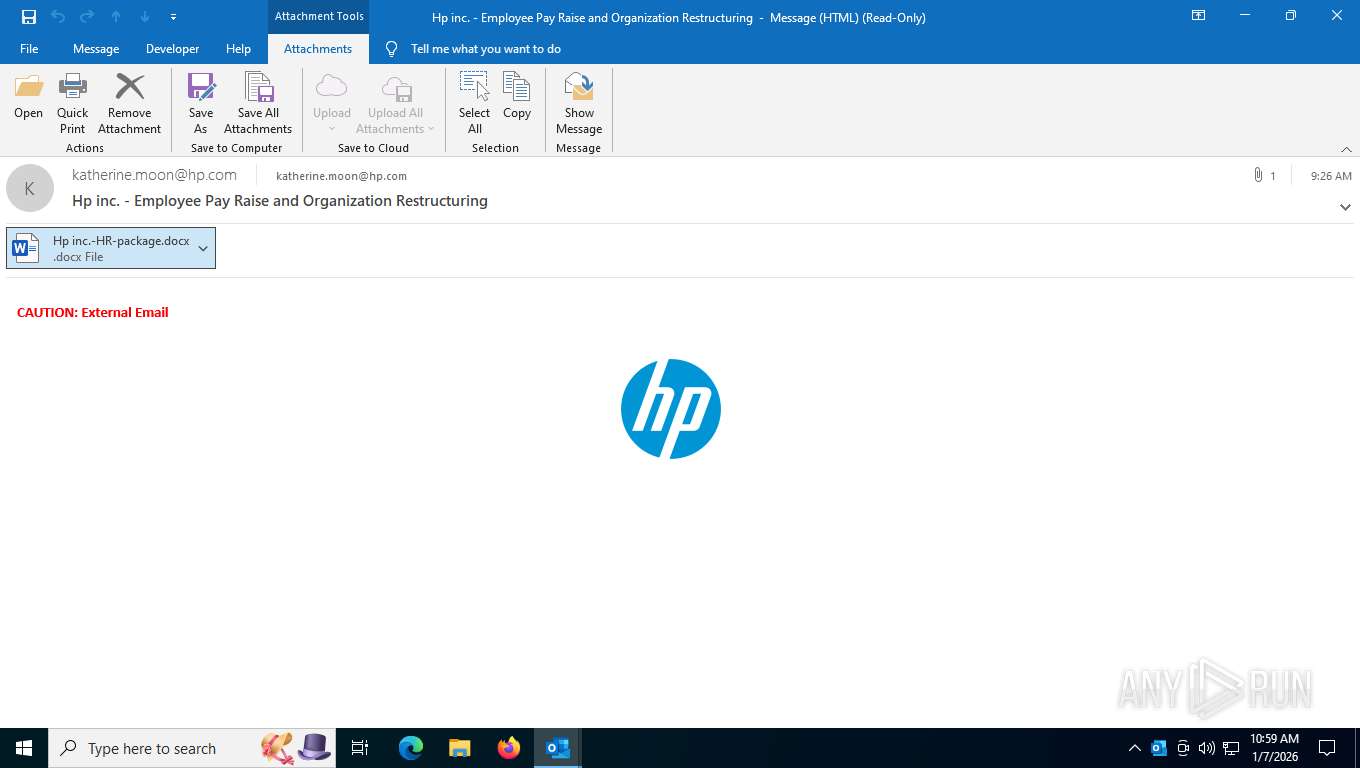Select the Attachments tab
This screenshot has height=768, width=1360.
tap(318, 49)
